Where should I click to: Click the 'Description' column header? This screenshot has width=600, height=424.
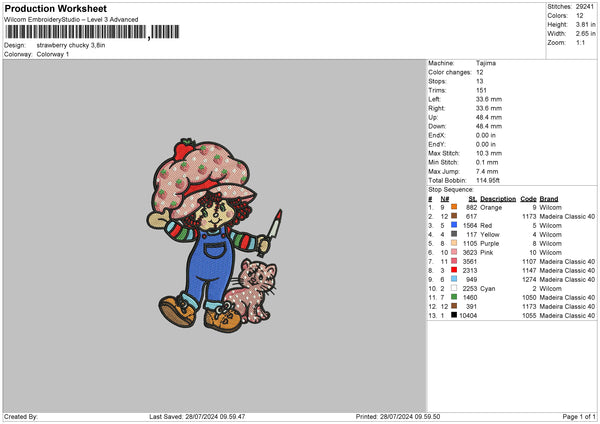(x=498, y=199)
